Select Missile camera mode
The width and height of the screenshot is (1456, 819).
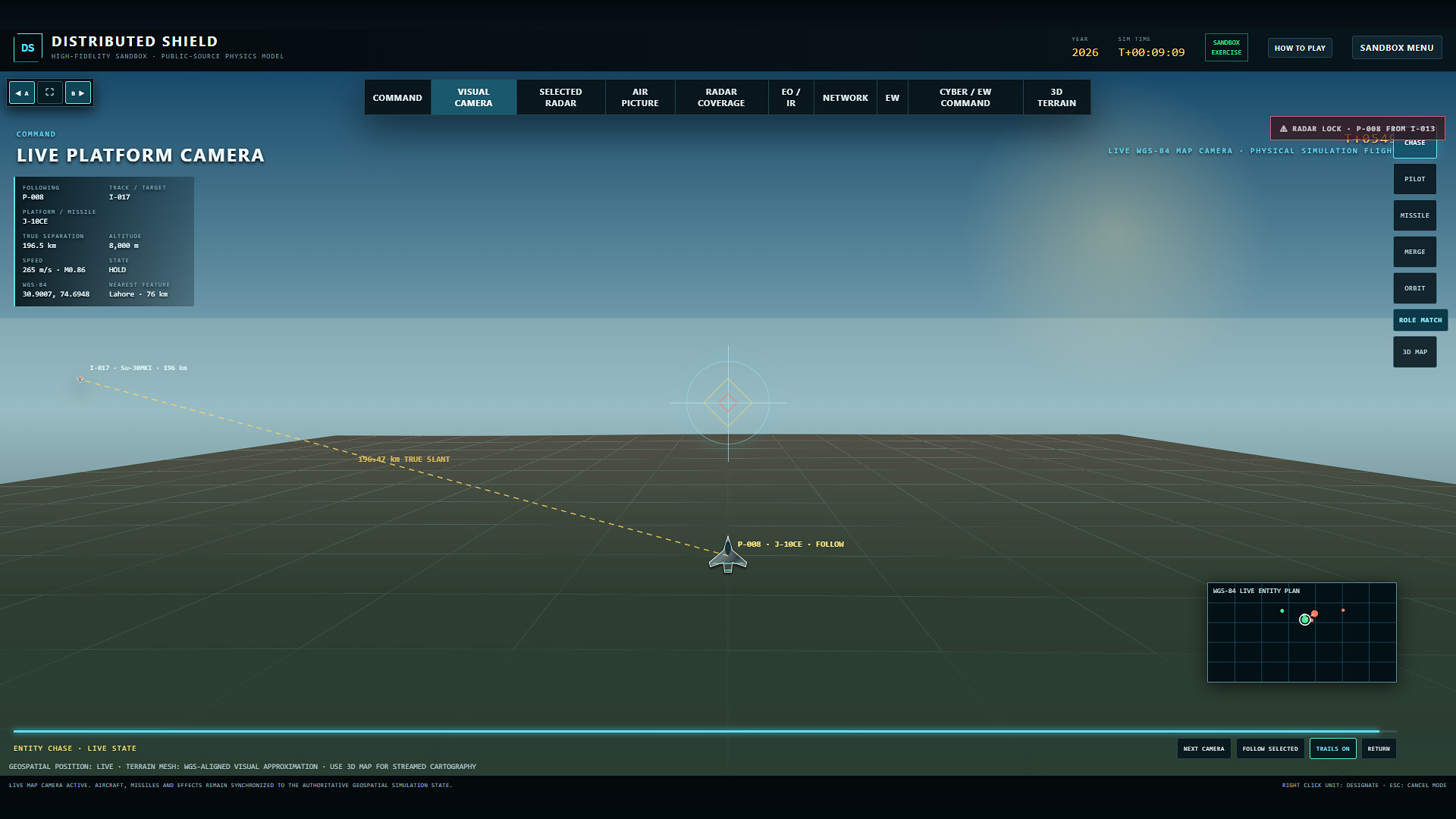(1414, 215)
